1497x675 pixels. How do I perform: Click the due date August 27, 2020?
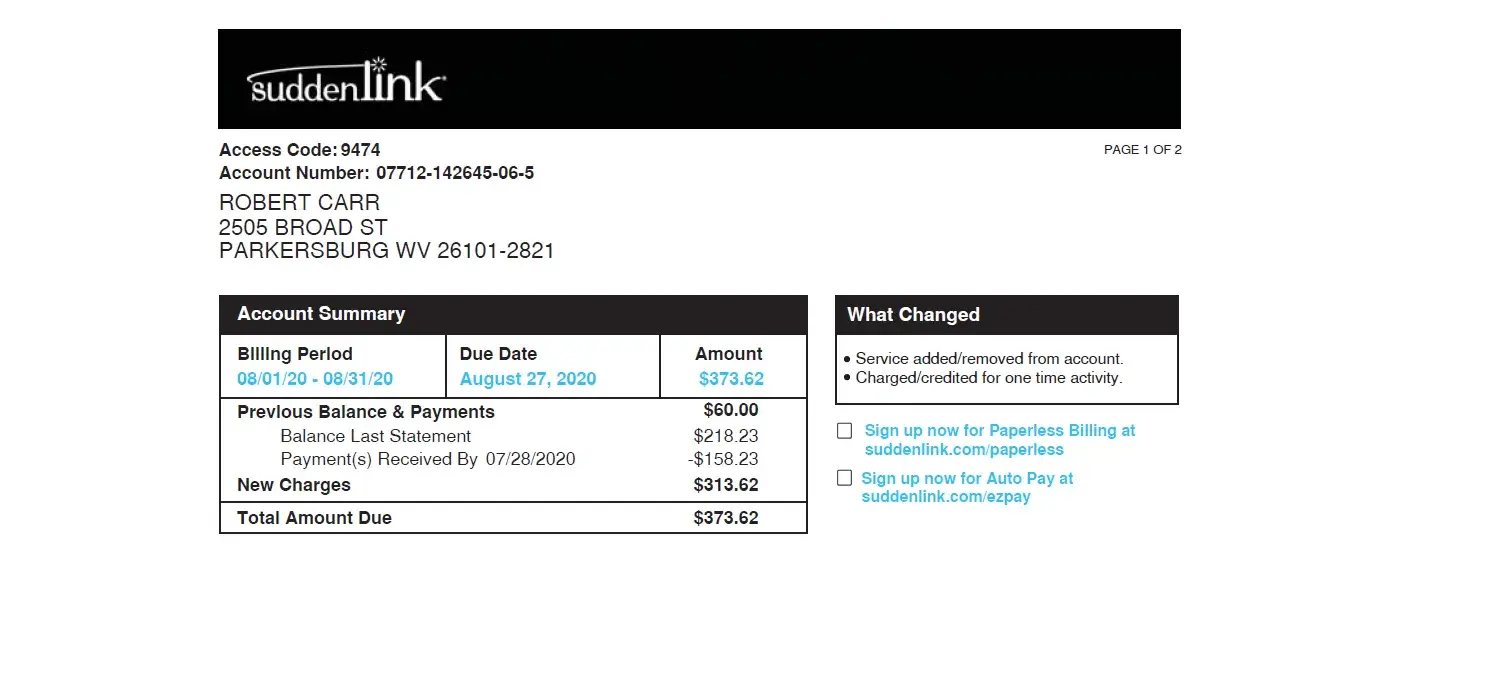pyautogui.click(x=528, y=379)
